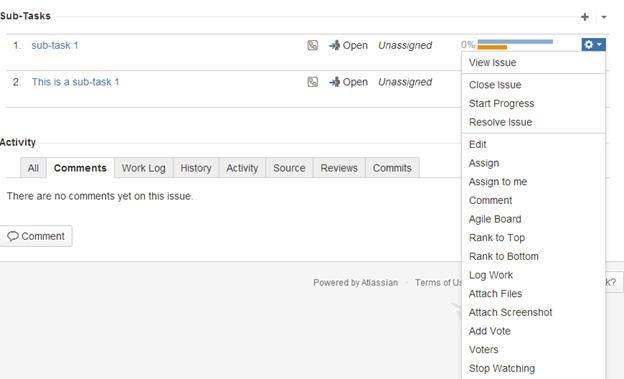Viewport: 624px width, 379px height.
Task: Open the 'sub-task 1' issue link
Action: click(x=55, y=45)
